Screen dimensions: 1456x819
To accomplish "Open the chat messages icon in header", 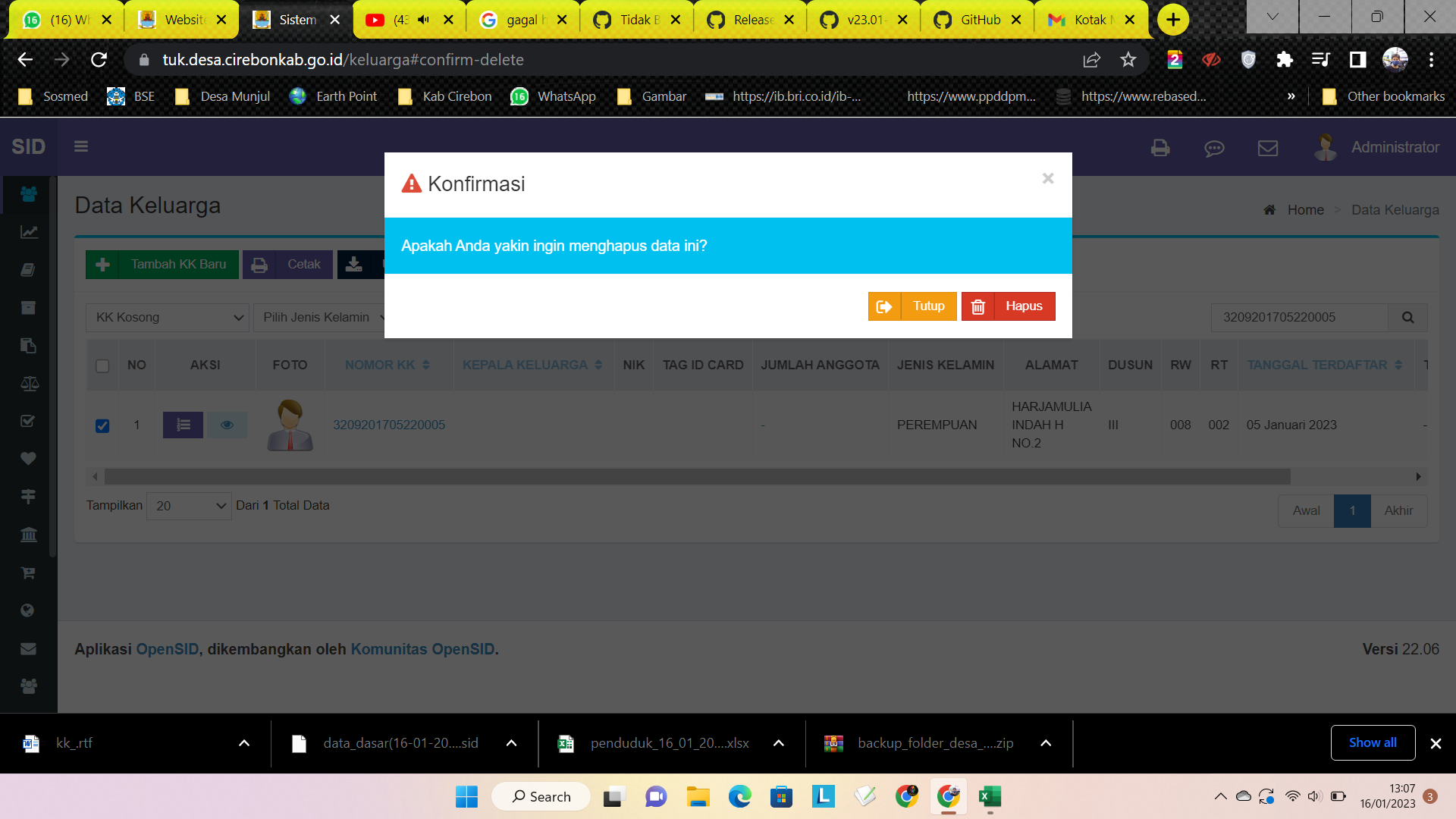I will (1214, 149).
